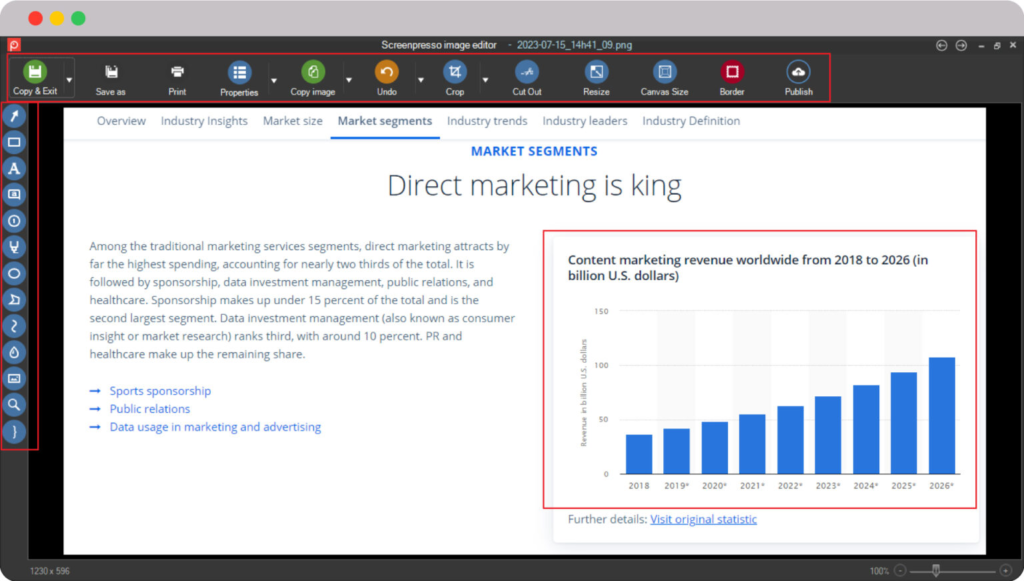The height and width of the screenshot is (581, 1024).
Task: Pick the Blur droplet tool
Action: (15, 352)
